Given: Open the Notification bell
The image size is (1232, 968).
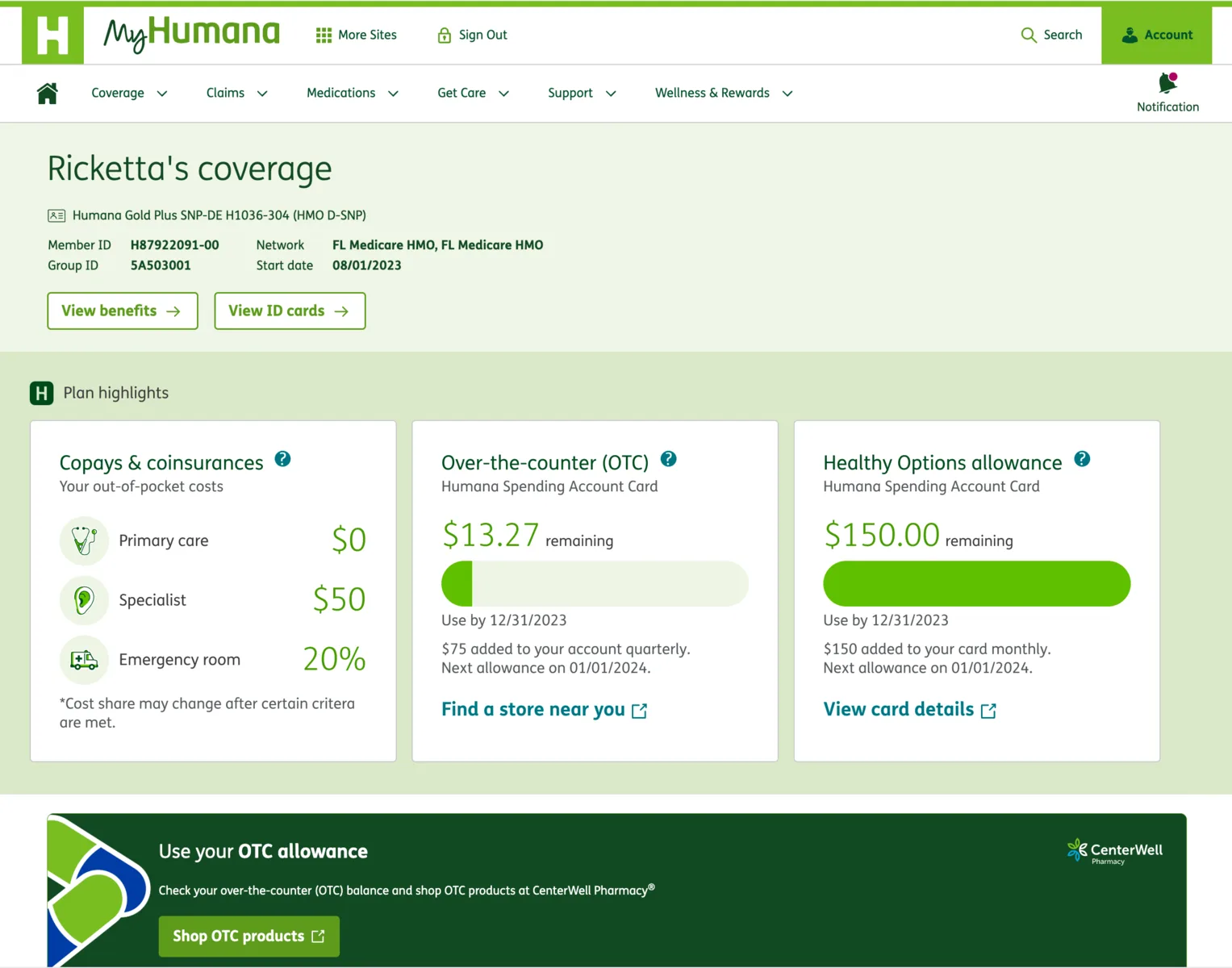Looking at the screenshot, I should pos(1167,83).
